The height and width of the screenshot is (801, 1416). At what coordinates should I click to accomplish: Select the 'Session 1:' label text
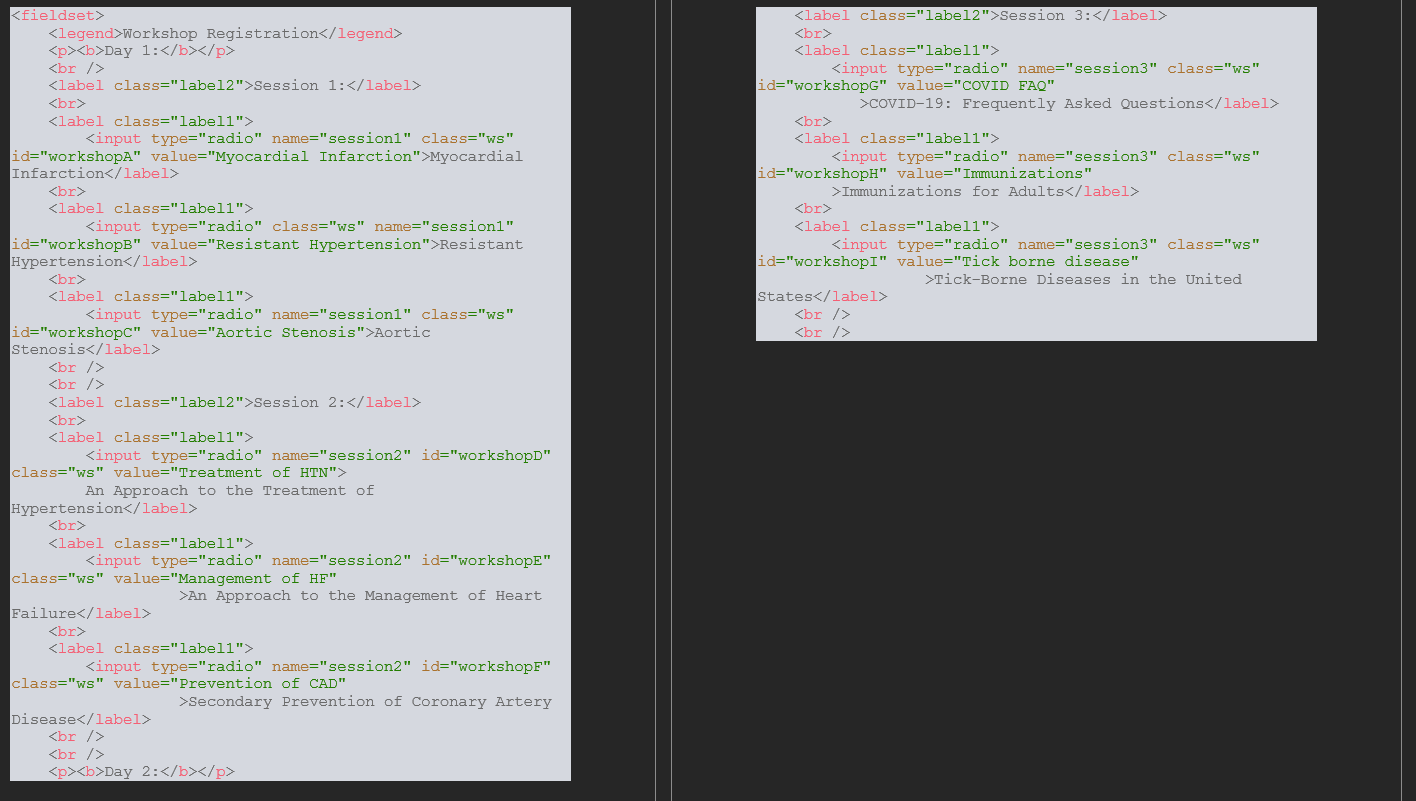click(x=300, y=86)
